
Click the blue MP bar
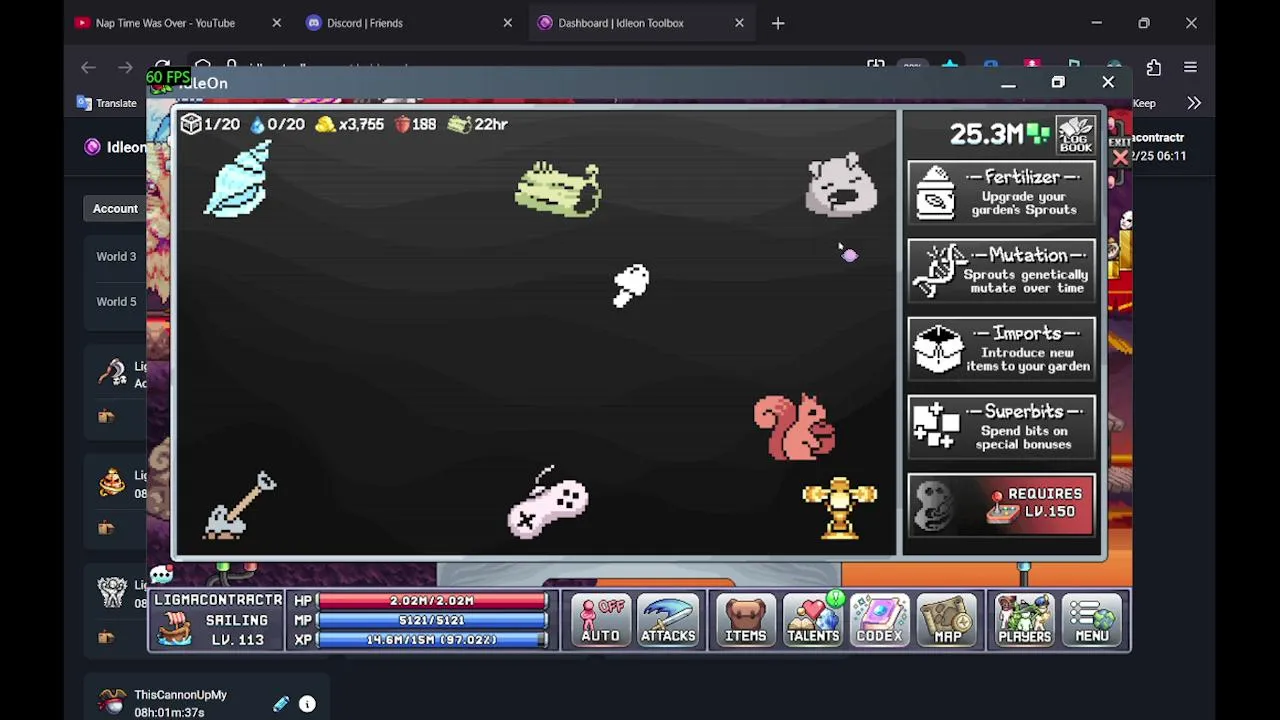432,620
